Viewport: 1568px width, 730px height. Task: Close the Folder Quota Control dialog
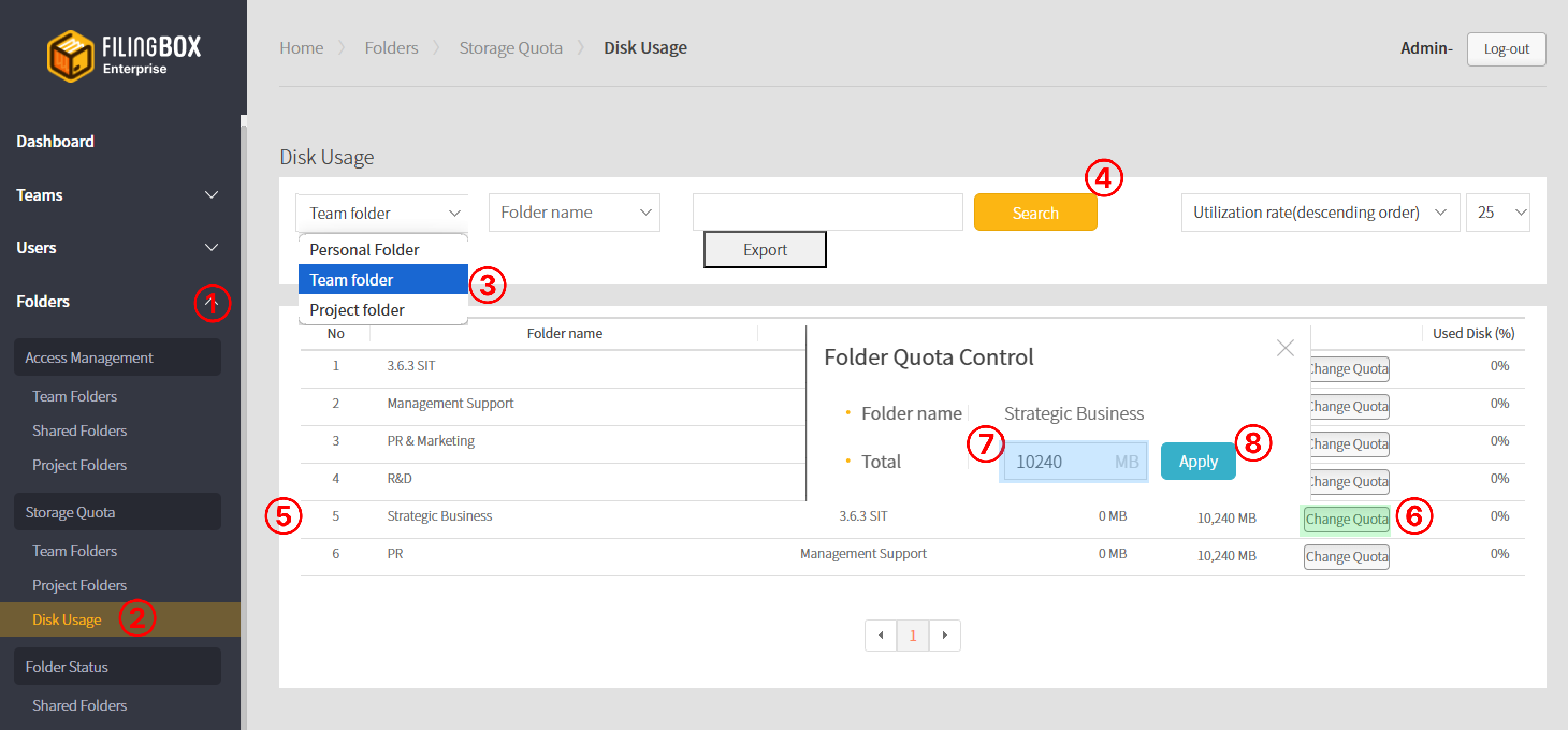pyautogui.click(x=1284, y=348)
